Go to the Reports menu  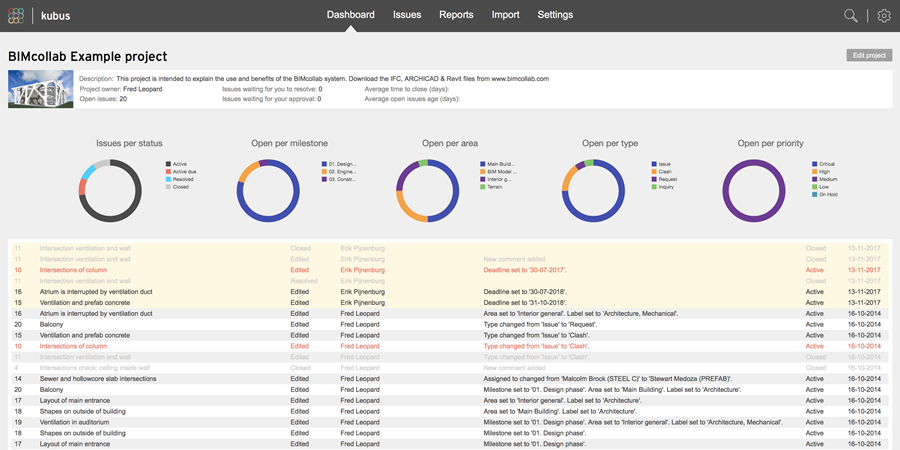pos(456,15)
